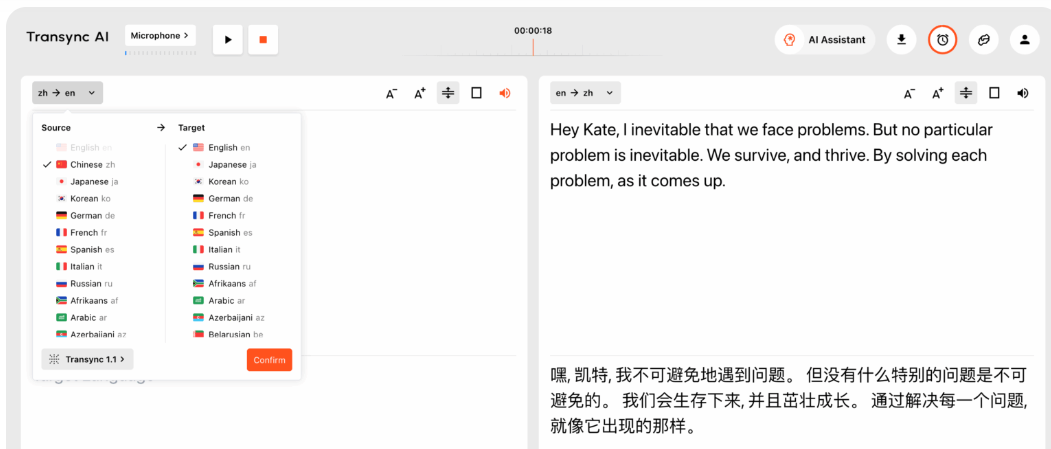Click the 00:00:18 timer

pyautogui.click(x=533, y=31)
